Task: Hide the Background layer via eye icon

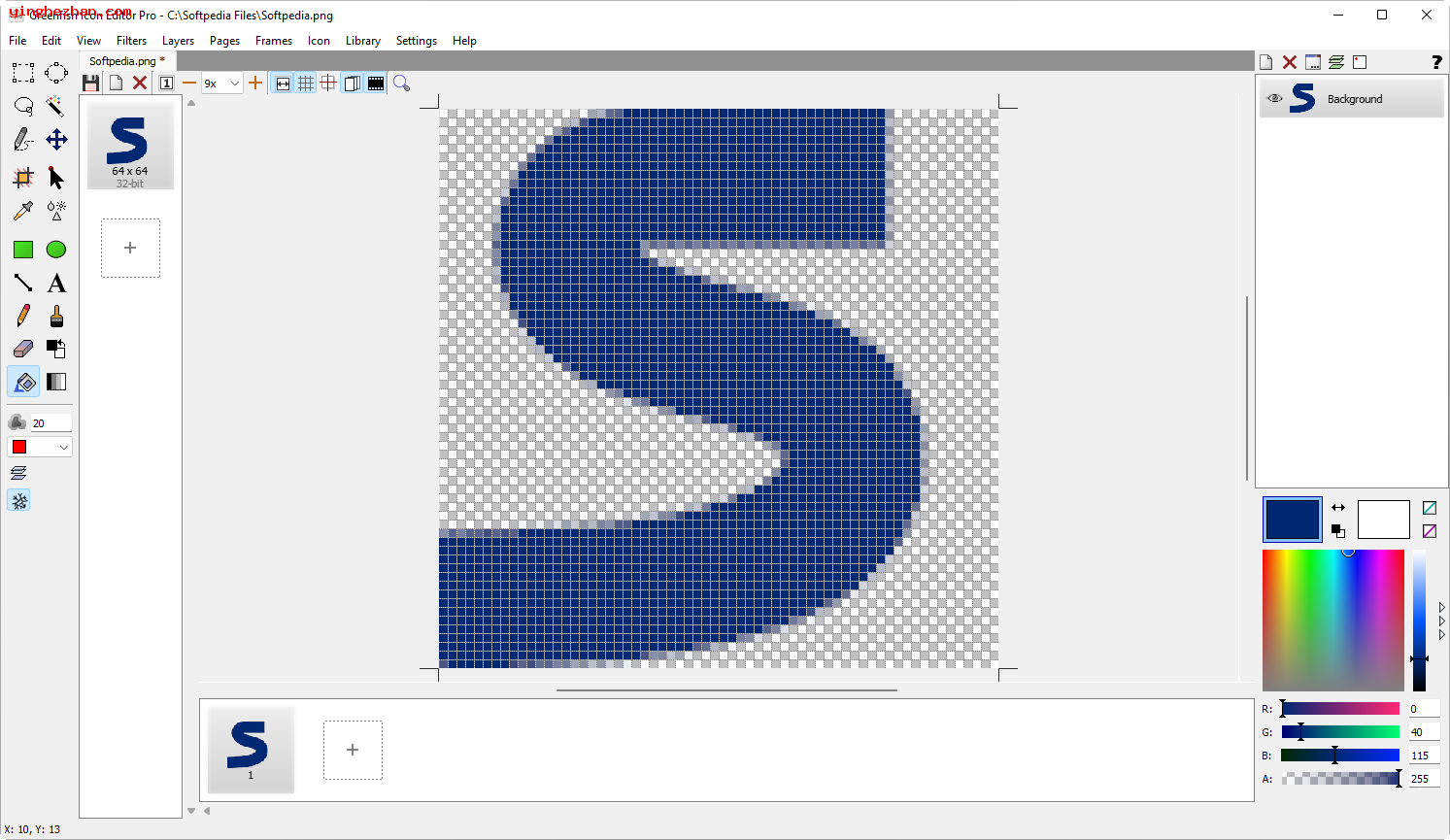Action: coord(1275,98)
